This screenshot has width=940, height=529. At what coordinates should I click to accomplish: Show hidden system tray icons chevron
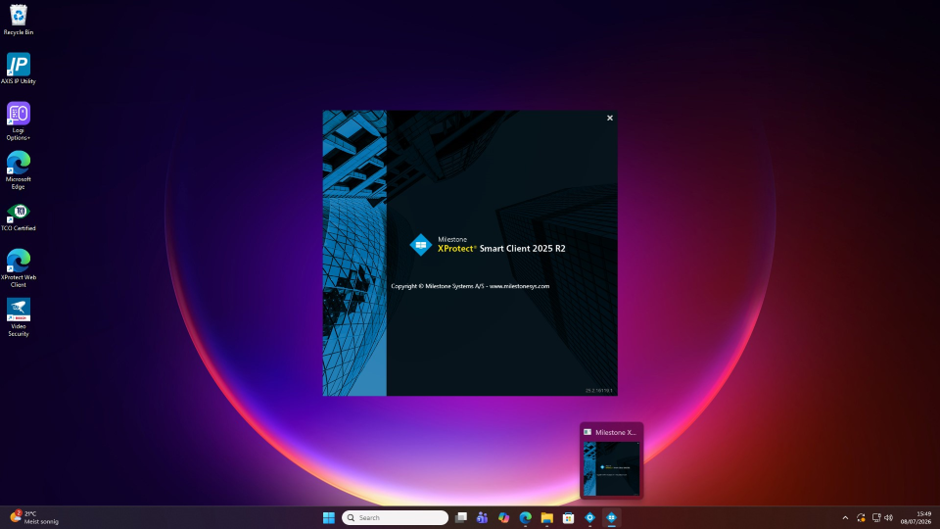click(845, 518)
